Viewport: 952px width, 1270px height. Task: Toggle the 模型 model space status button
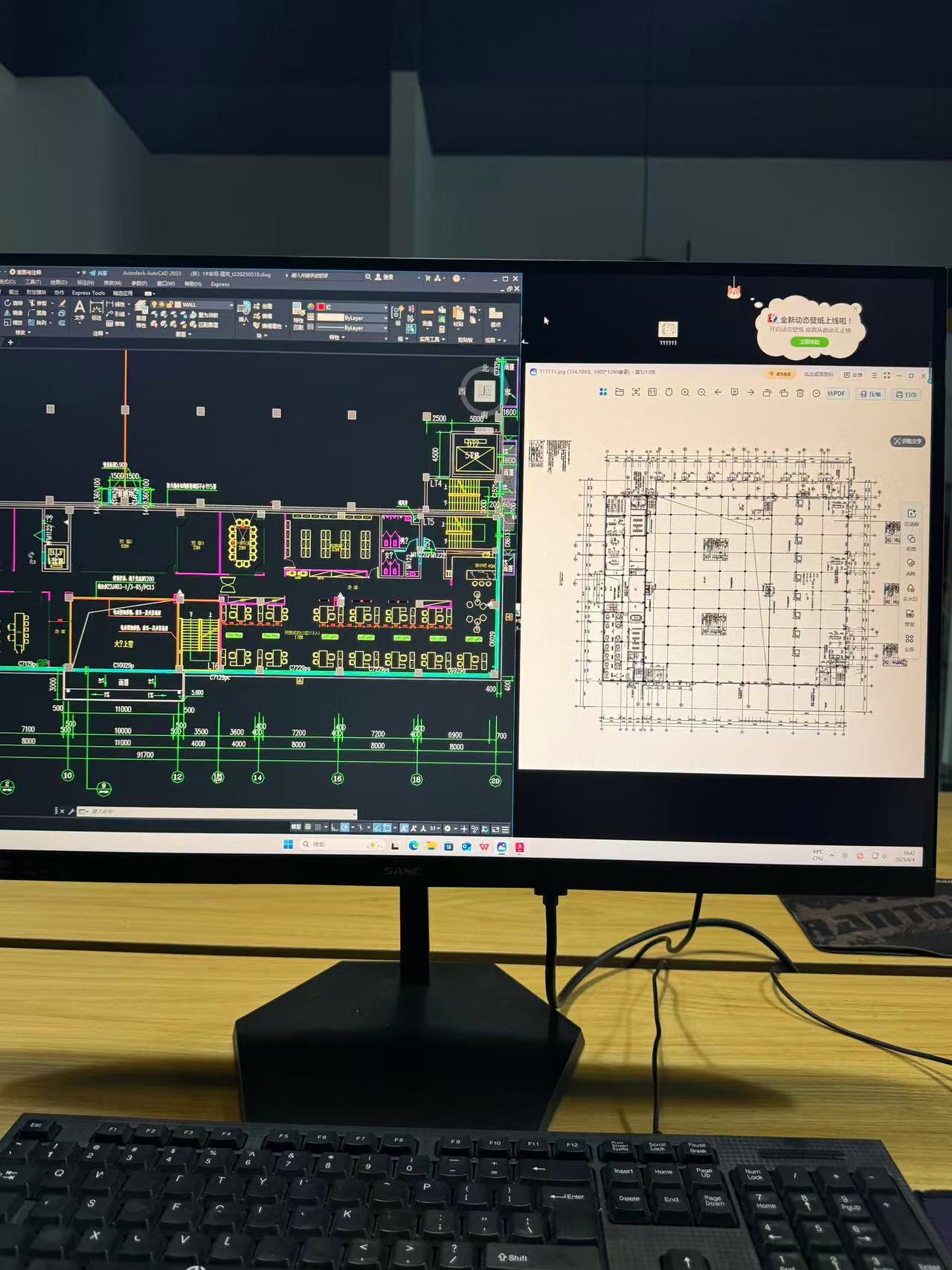pyautogui.click(x=296, y=828)
